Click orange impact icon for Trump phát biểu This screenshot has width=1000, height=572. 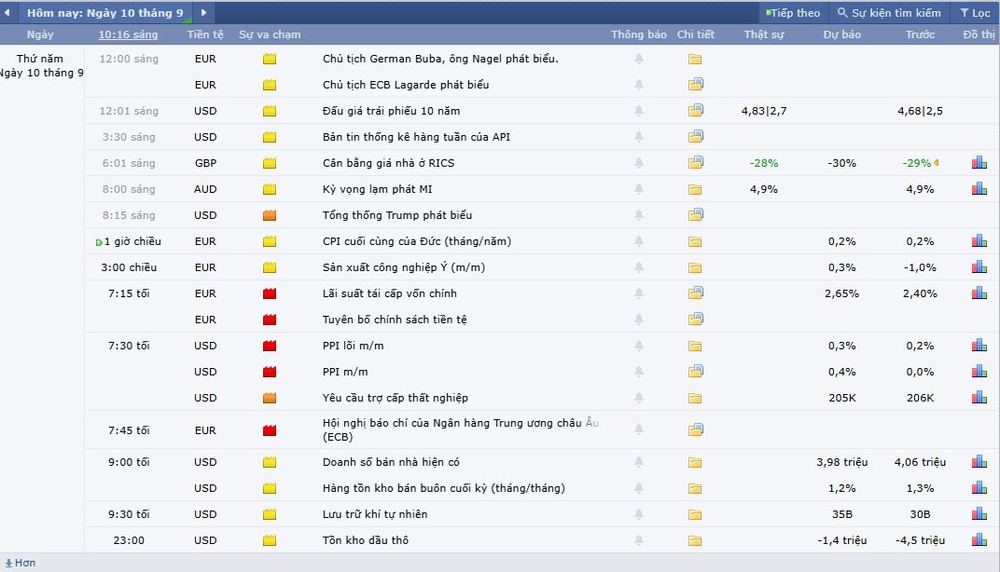pyautogui.click(x=270, y=216)
